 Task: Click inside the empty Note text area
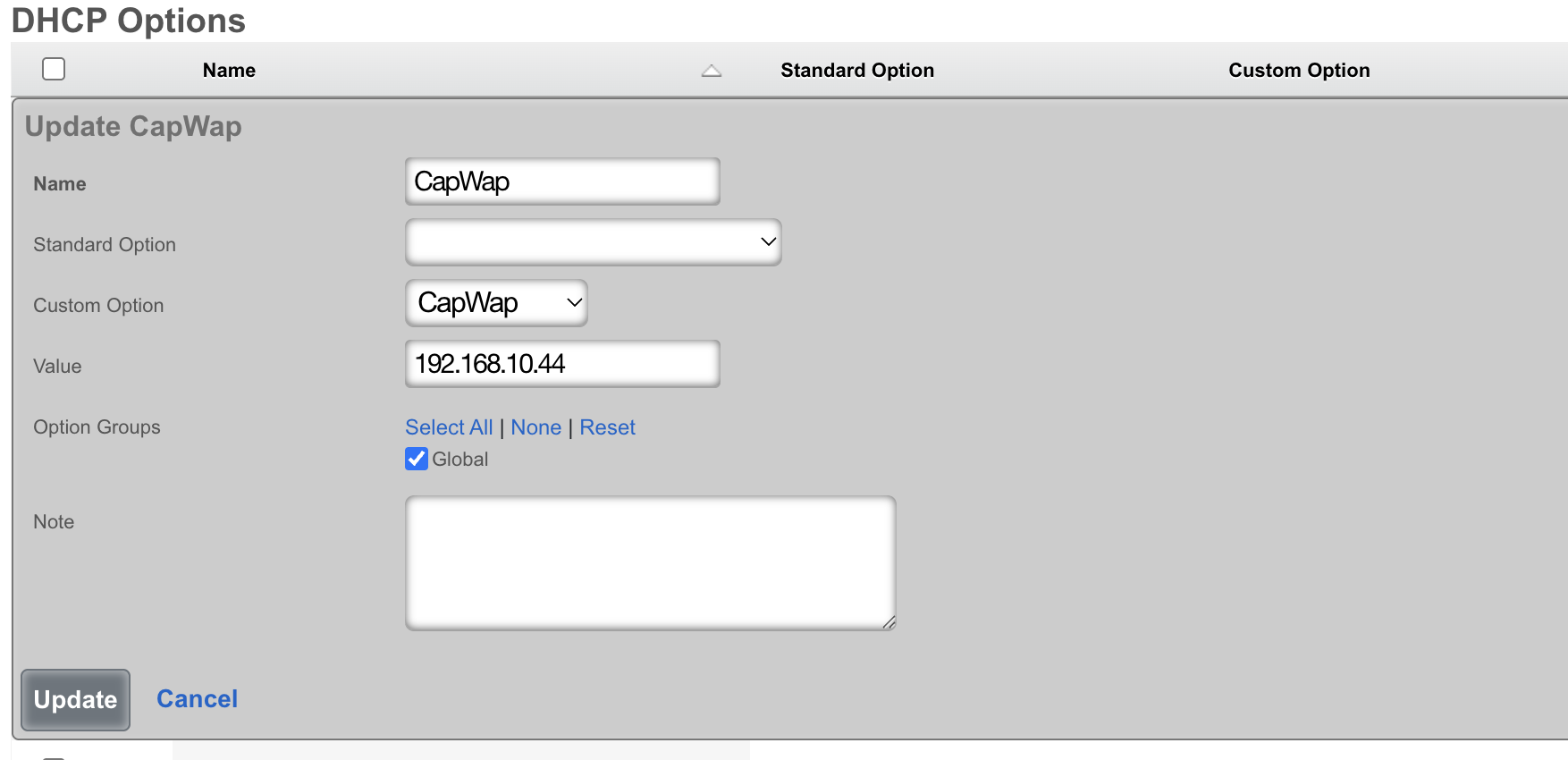tap(649, 562)
